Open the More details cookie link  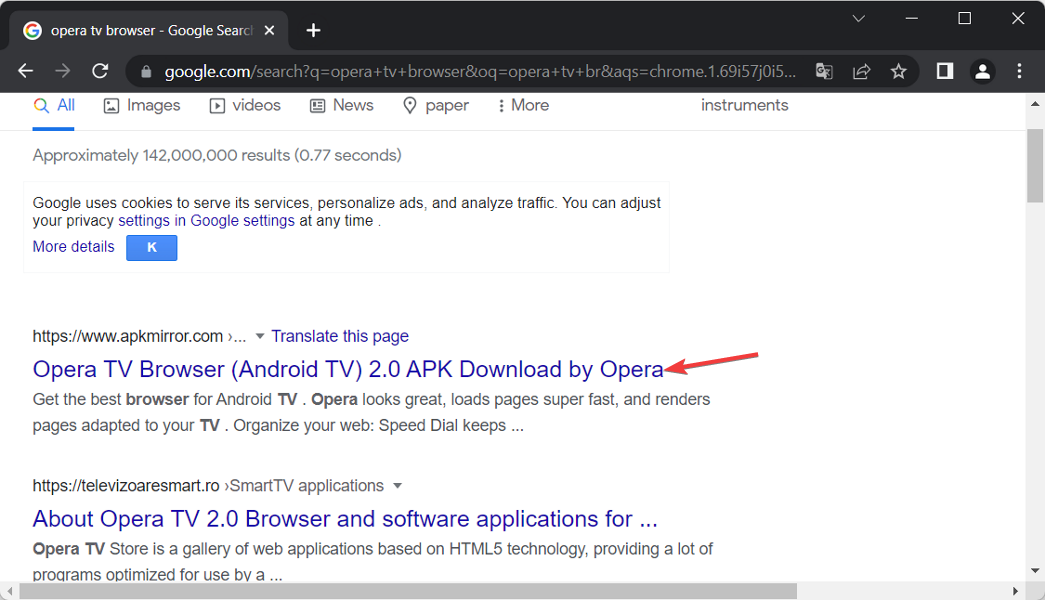tap(73, 247)
